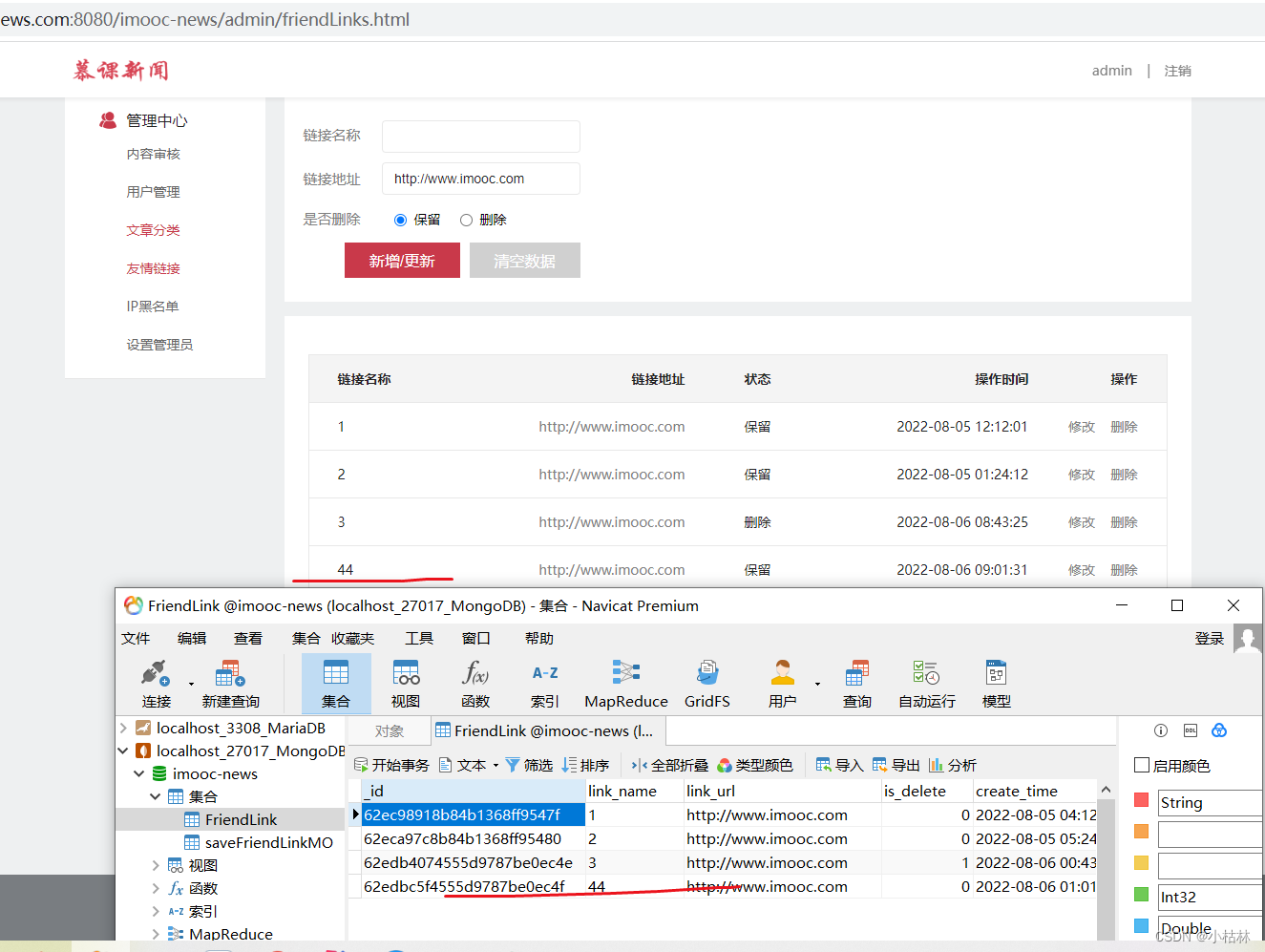Expand the localhost_3308_MariaDB connection
1265x952 pixels.
[x=123, y=729]
